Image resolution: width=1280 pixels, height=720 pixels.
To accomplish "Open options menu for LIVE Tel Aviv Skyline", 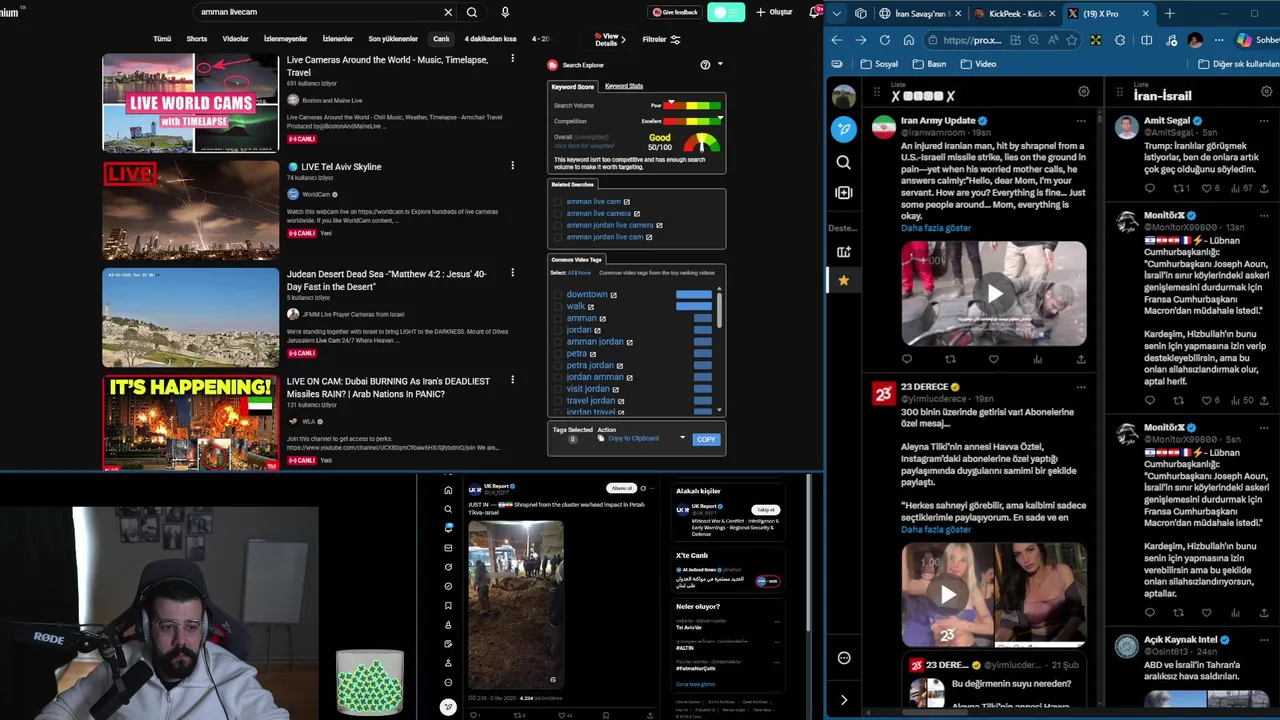I will point(512,166).
